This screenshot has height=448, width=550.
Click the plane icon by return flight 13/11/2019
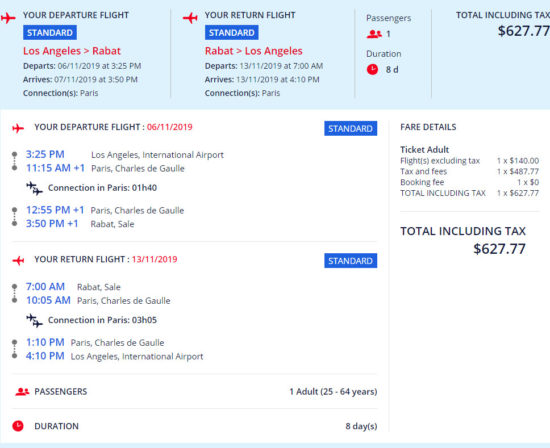[x=18, y=260]
